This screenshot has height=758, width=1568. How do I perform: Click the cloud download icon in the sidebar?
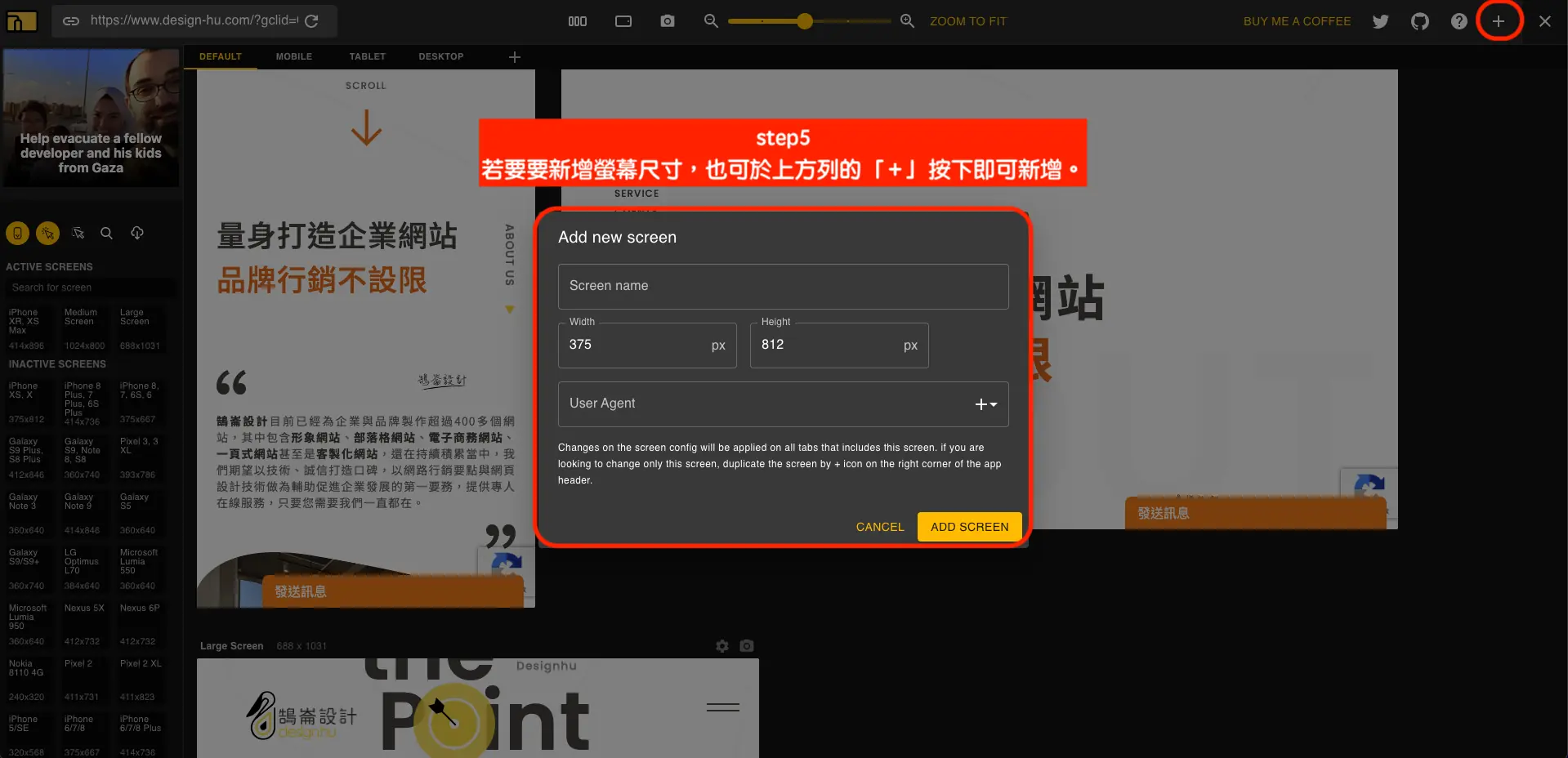137,234
